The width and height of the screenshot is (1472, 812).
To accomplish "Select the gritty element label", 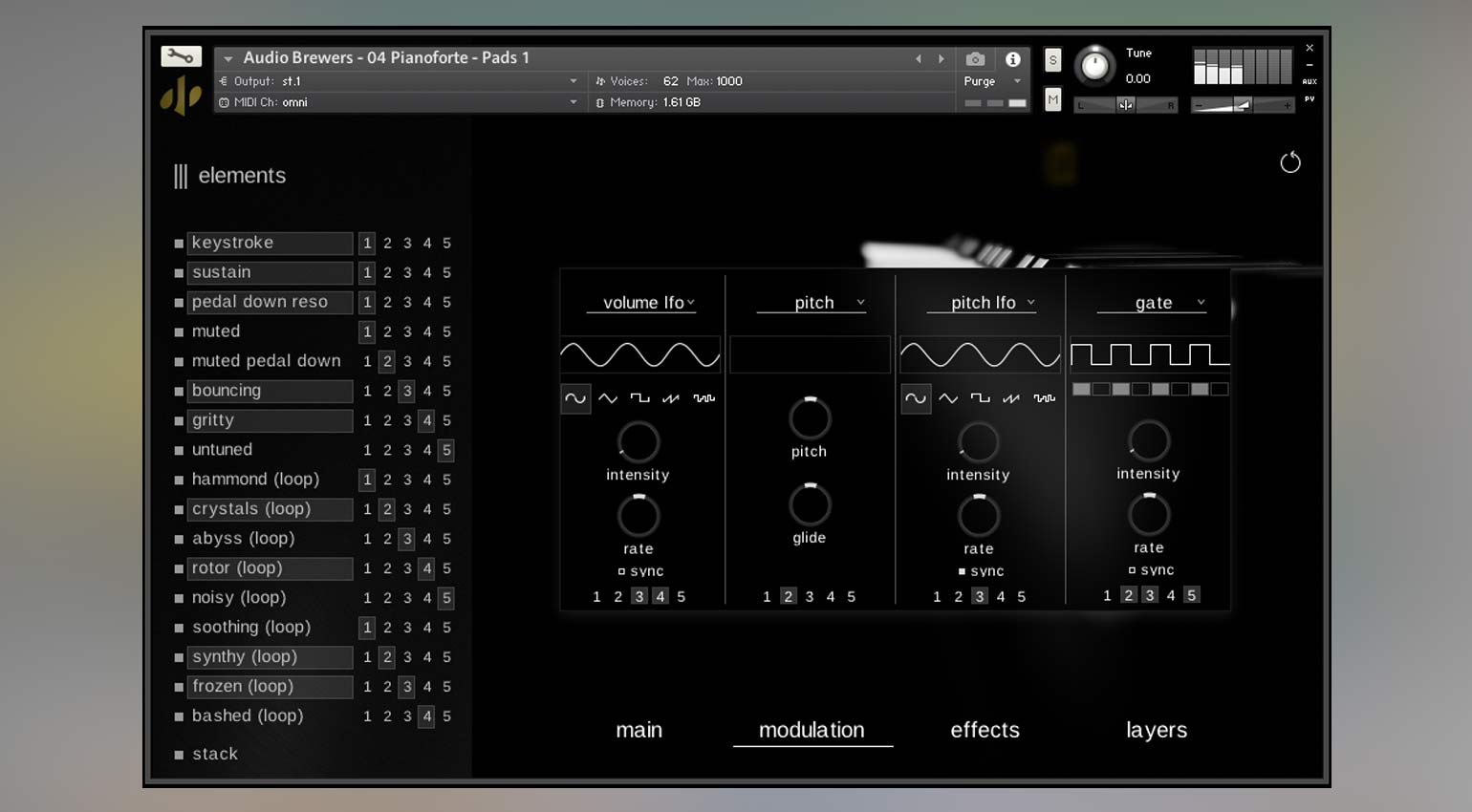I will pos(270,420).
